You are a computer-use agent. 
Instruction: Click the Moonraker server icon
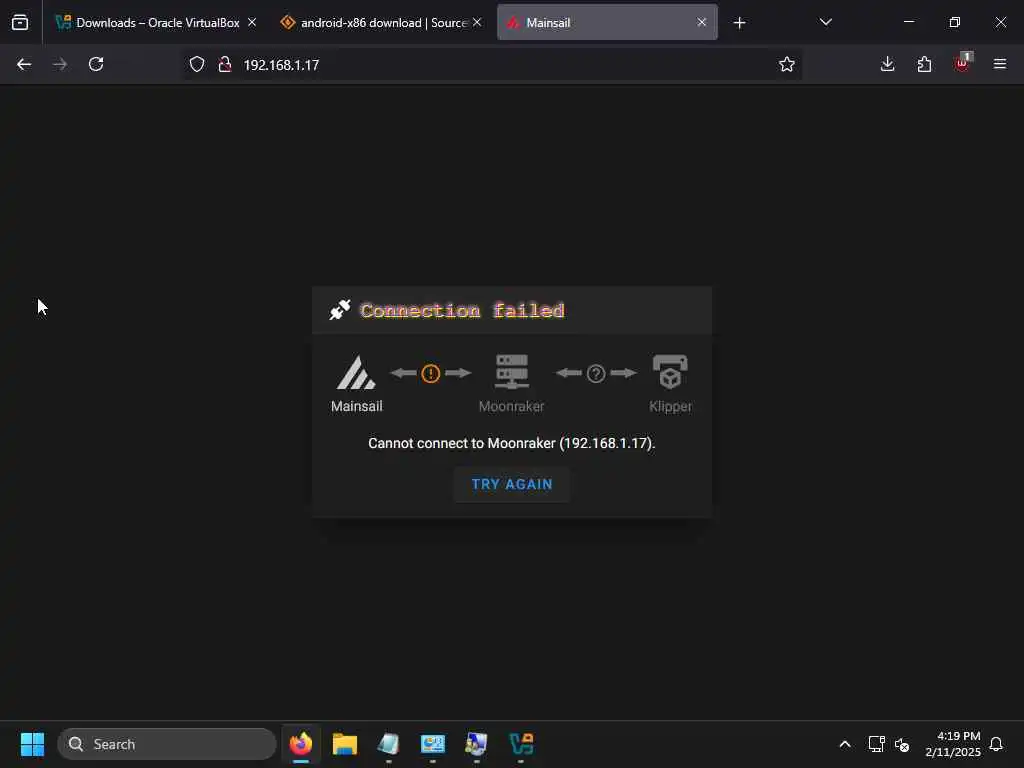coord(512,372)
